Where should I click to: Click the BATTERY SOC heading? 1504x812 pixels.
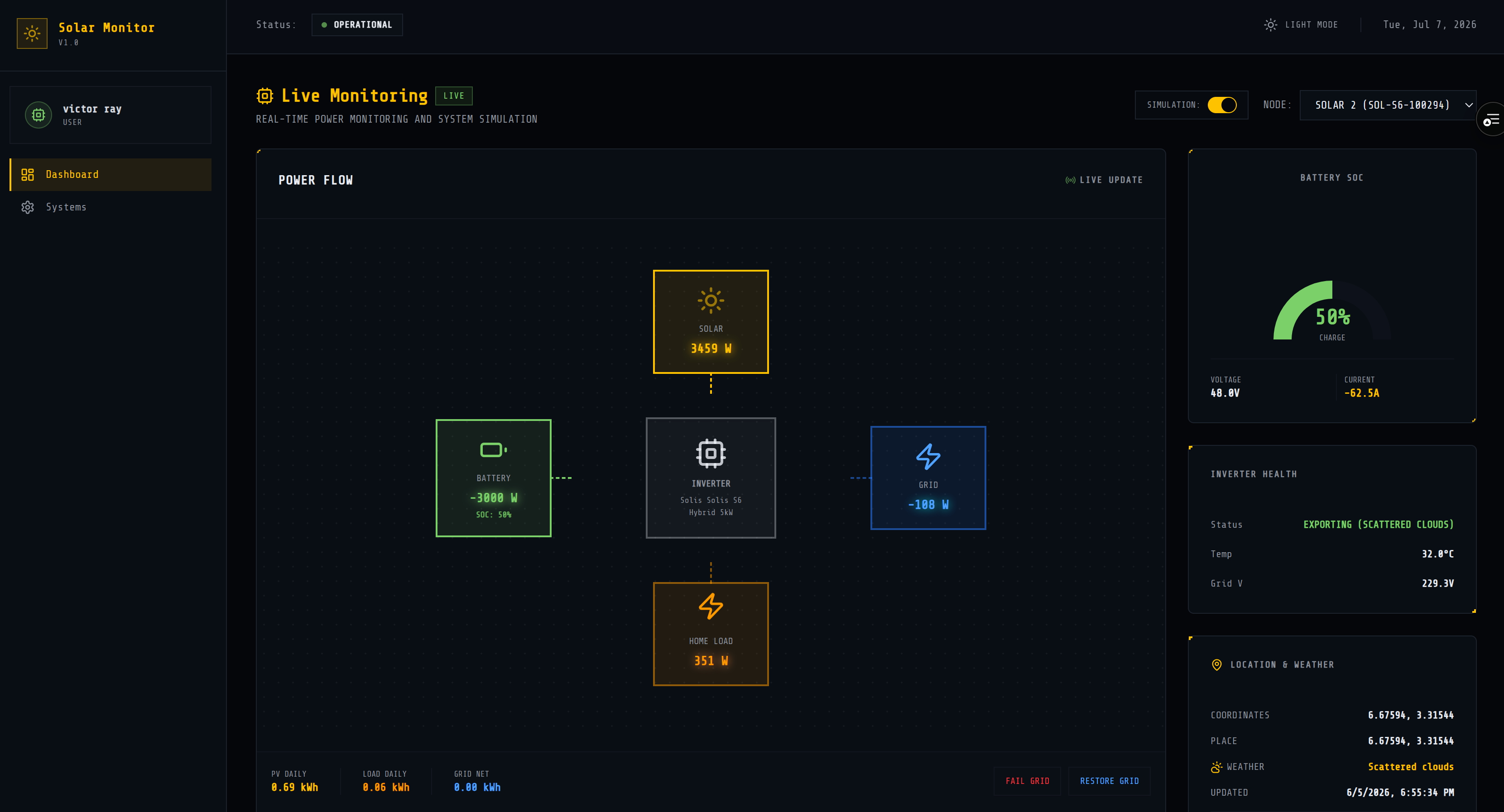pos(1332,178)
